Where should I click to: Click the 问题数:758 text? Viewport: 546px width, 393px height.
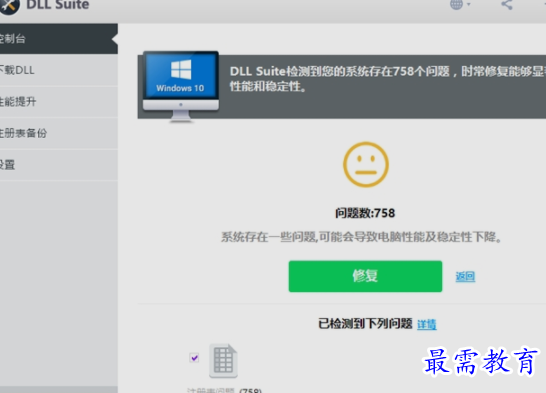365,213
